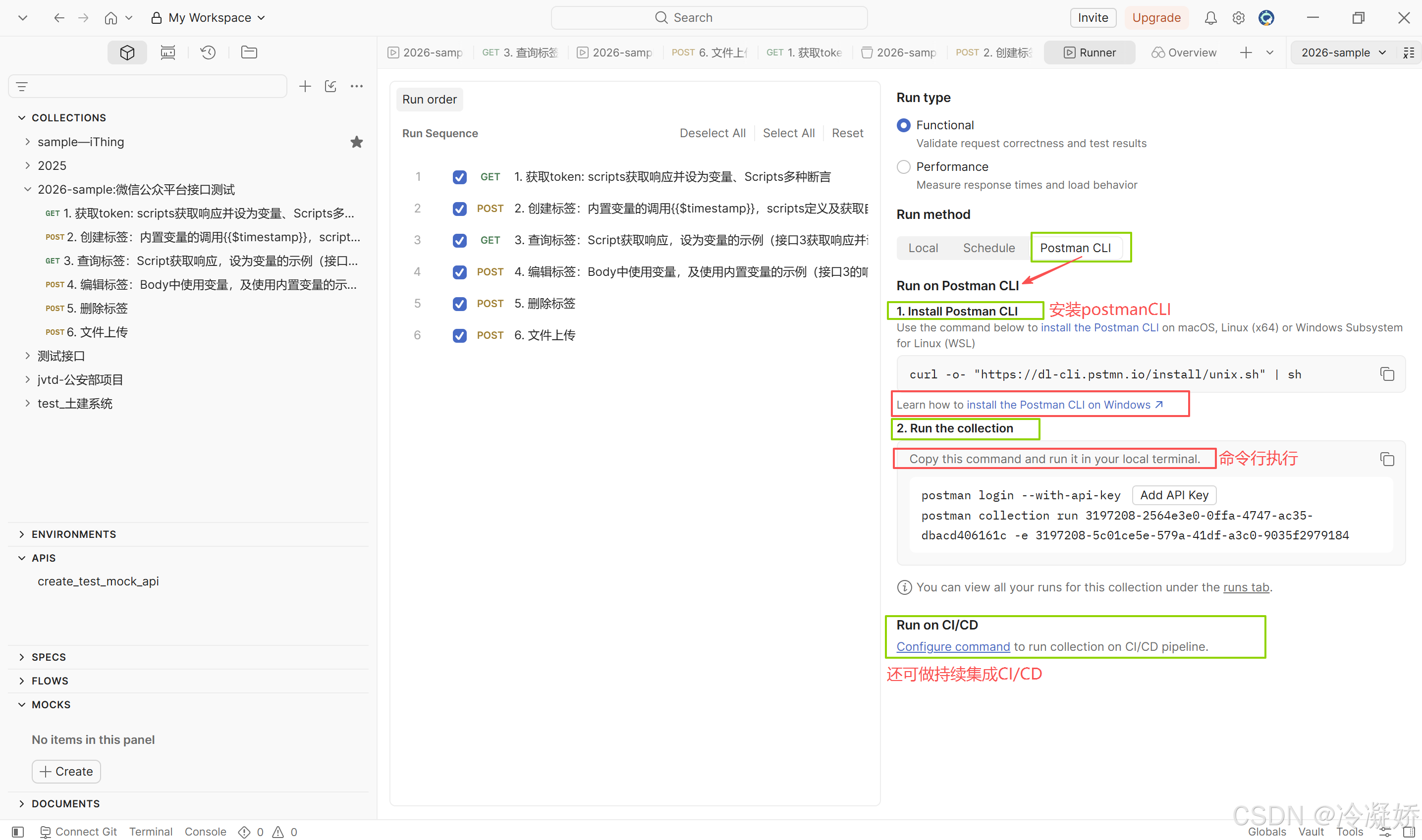Select the Schedule run method
This screenshot has width=1422, height=840.
tap(989, 248)
